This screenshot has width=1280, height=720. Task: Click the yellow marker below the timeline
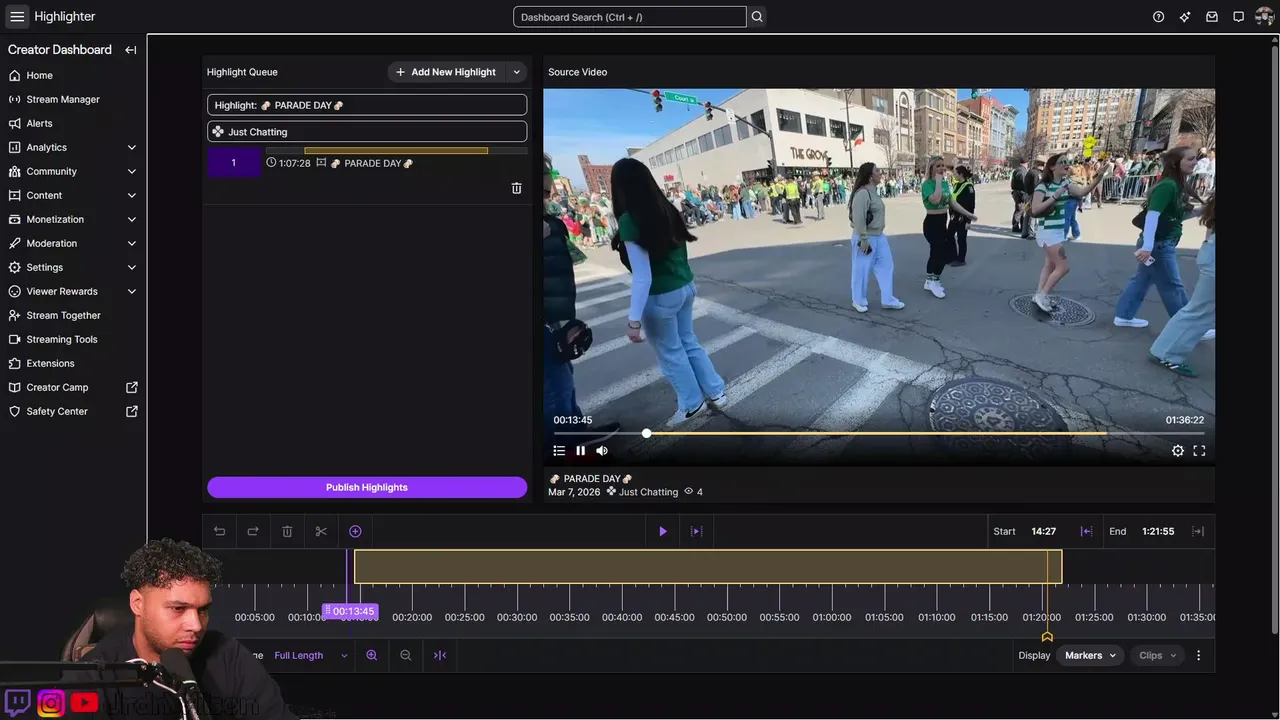[1047, 637]
